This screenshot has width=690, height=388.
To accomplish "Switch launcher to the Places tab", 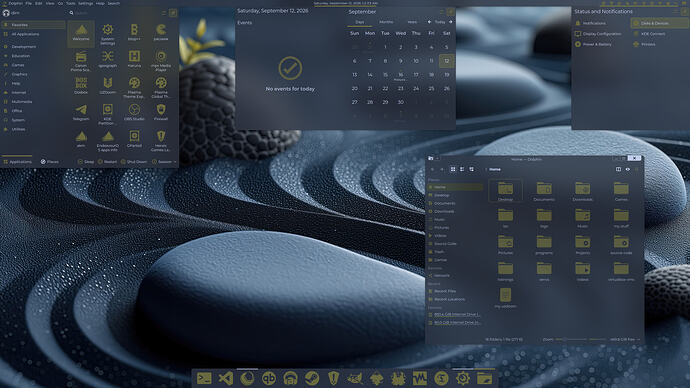I will [50, 162].
